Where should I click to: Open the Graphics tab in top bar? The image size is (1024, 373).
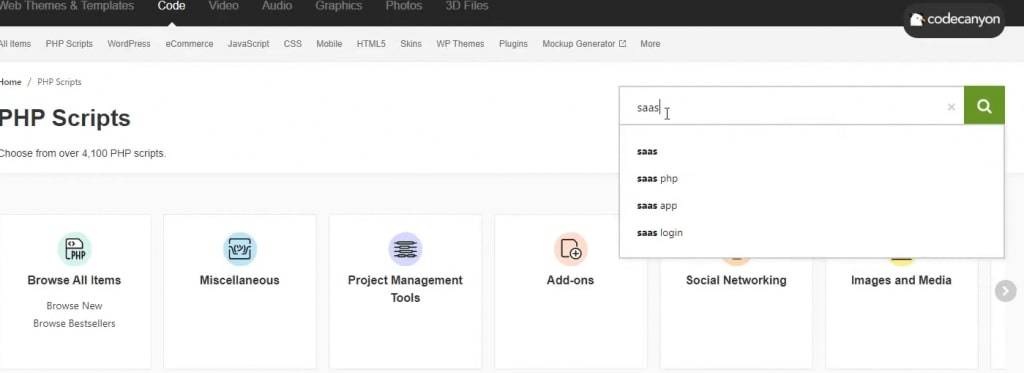pos(338,6)
